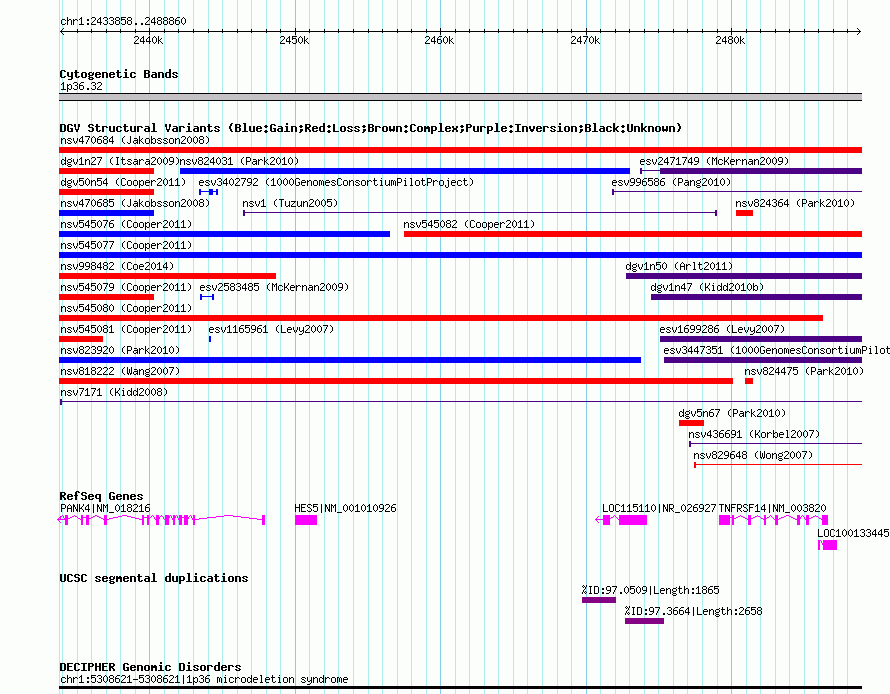This screenshot has width=890, height=694.
Task: Open the DGV Structural Variants track heading
Action: click(371, 128)
